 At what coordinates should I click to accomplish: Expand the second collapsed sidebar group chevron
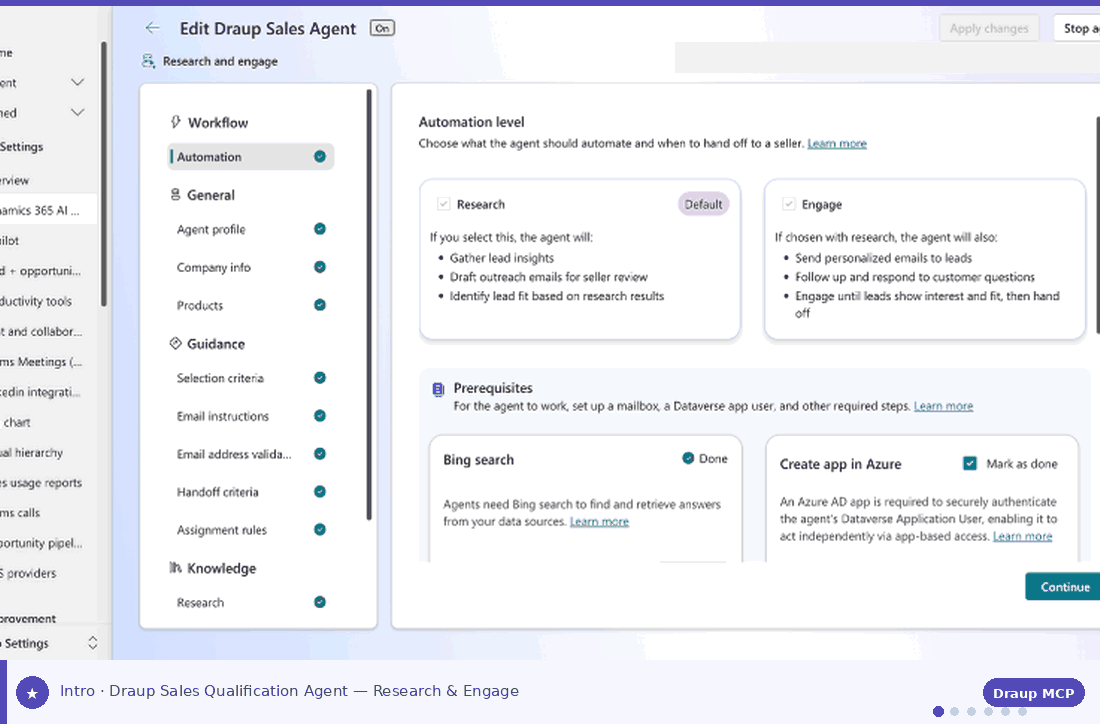78,112
